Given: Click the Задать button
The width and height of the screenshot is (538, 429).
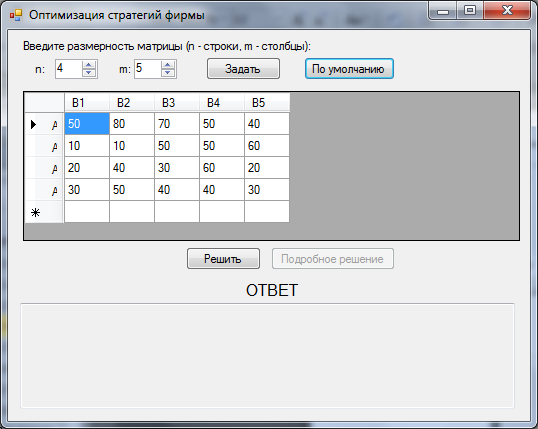Looking at the screenshot, I should 243,69.
